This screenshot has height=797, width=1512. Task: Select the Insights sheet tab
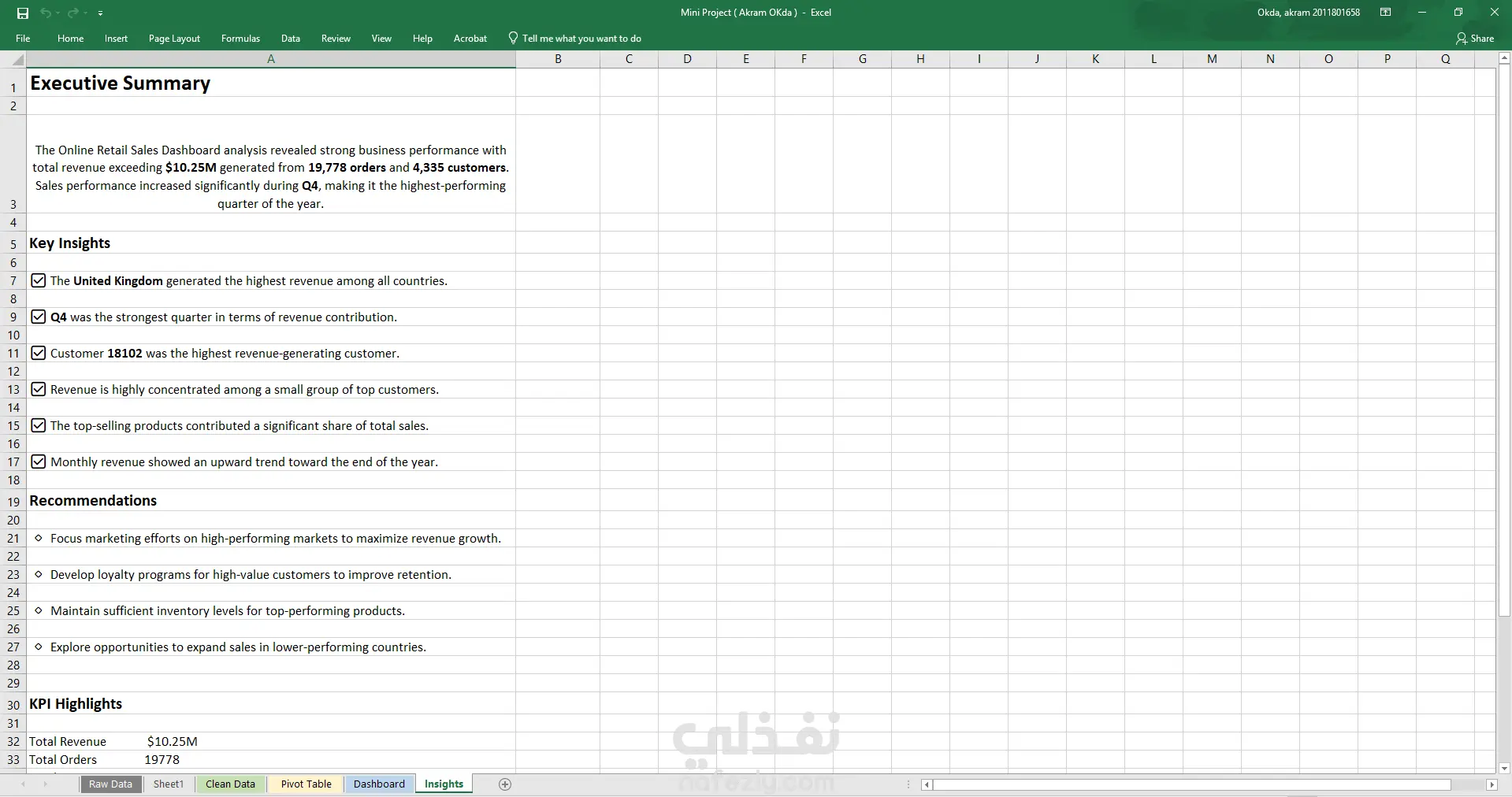[444, 784]
